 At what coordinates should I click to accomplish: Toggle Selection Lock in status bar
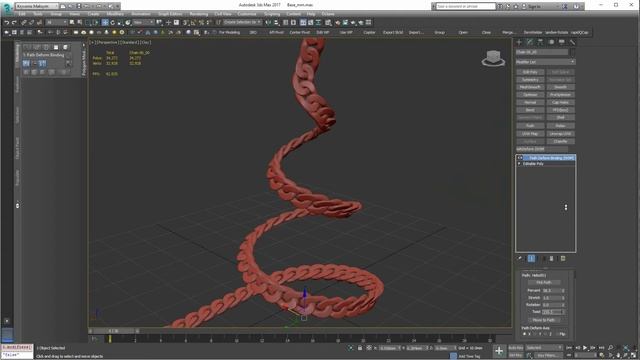360,348
